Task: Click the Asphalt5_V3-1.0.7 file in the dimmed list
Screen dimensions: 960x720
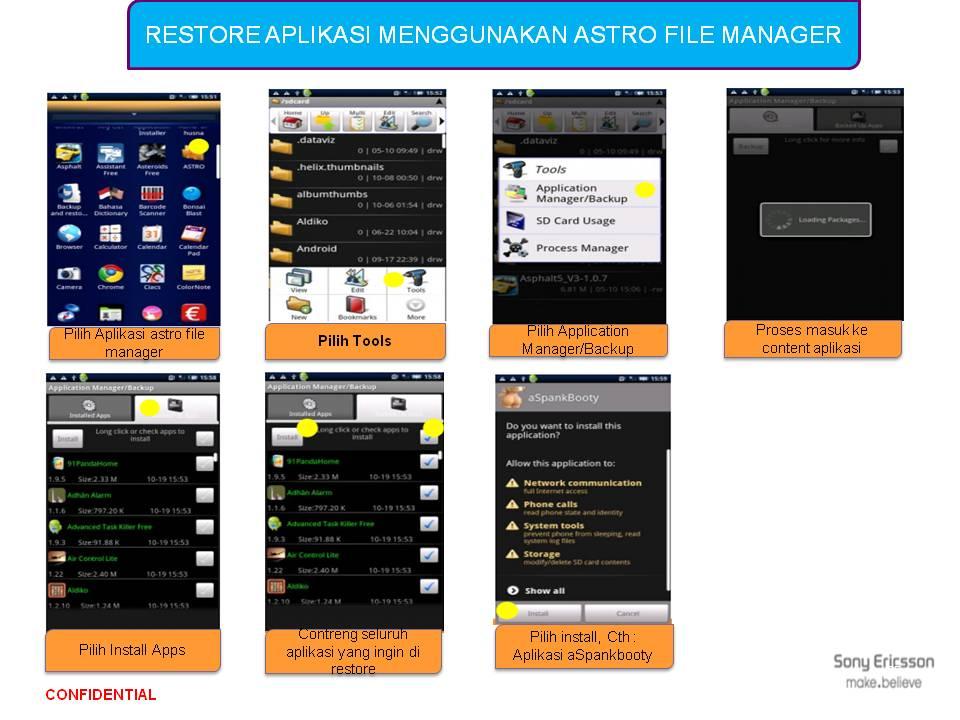Action: tap(579, 283)
